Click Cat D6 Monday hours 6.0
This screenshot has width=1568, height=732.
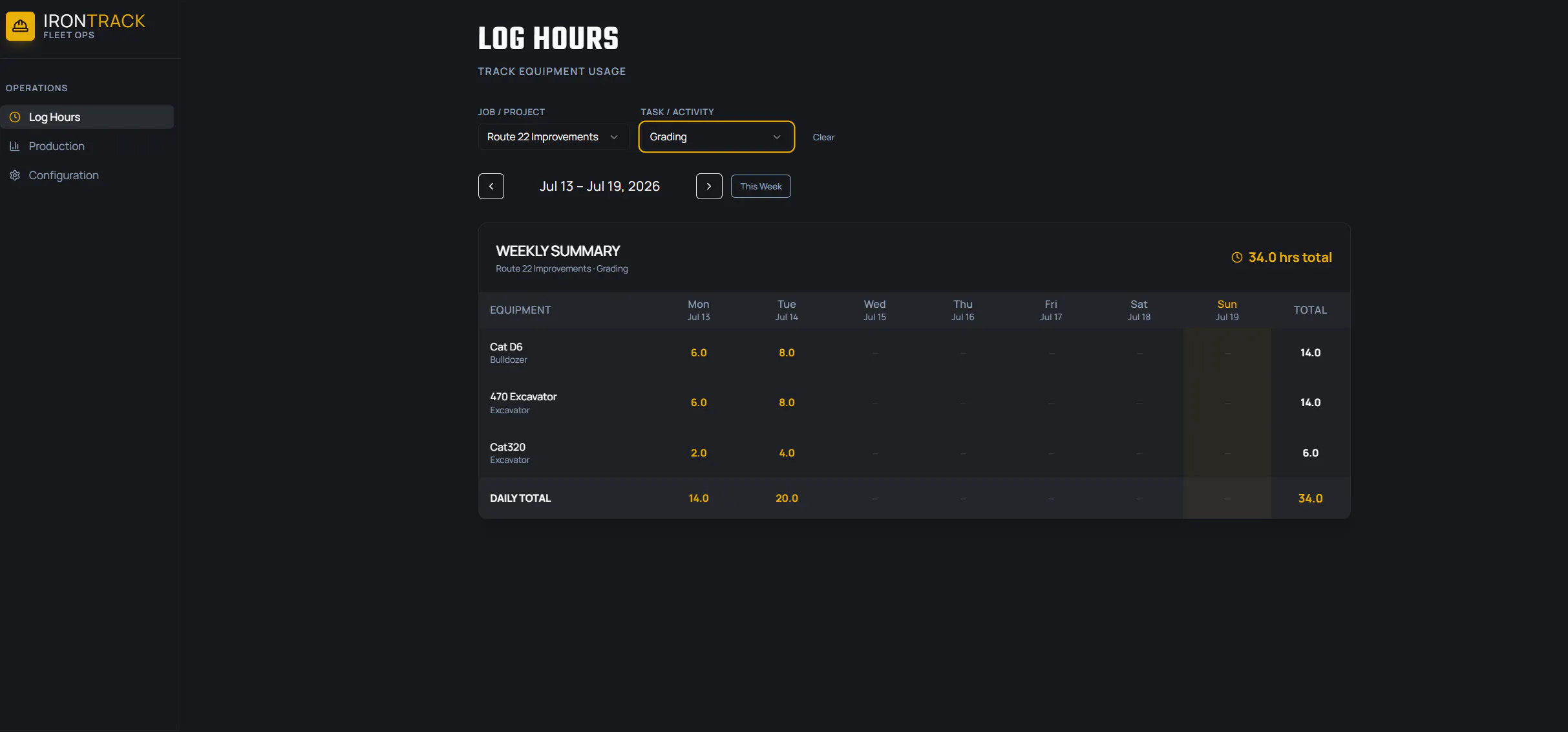click(699, 353)
